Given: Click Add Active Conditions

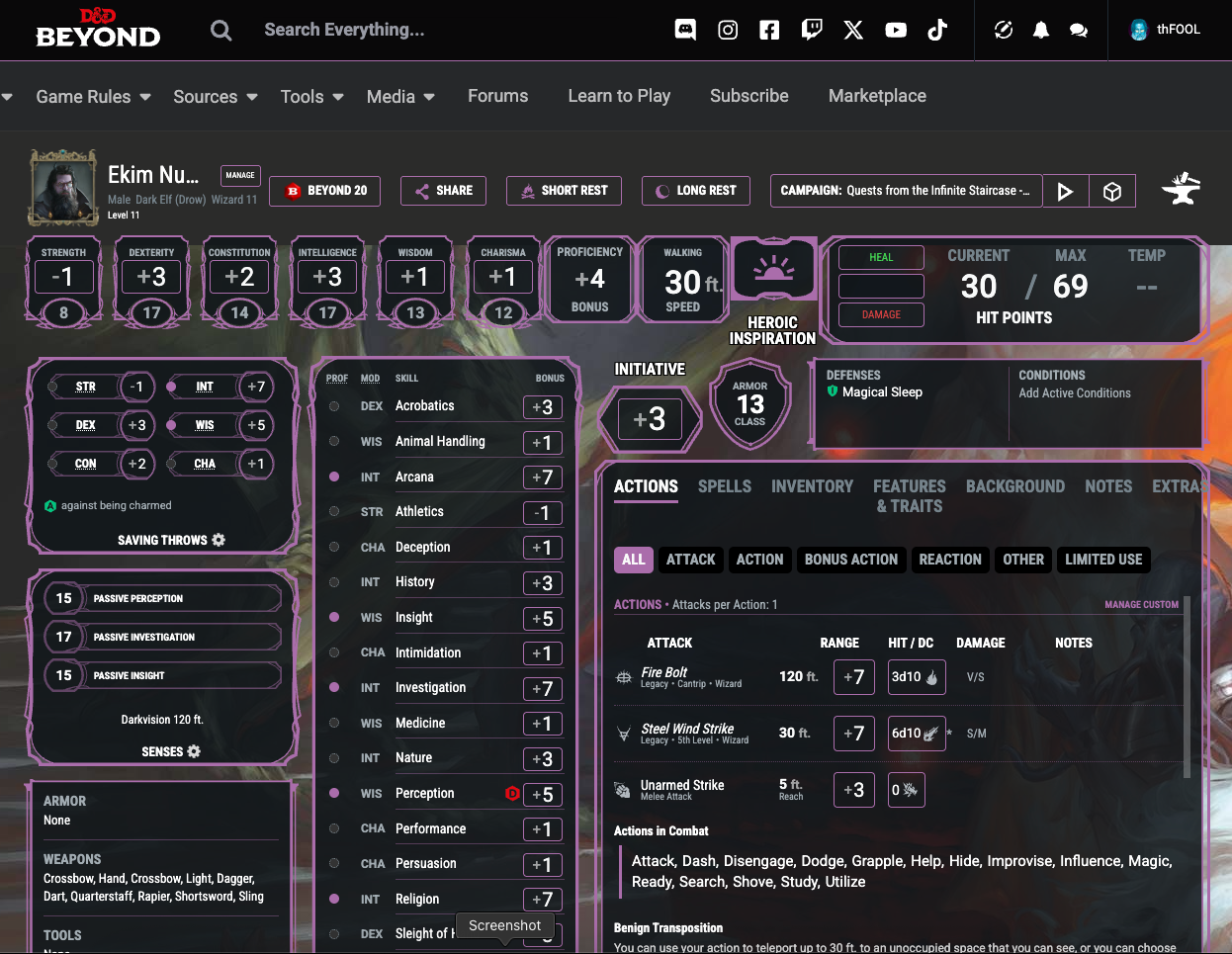Looking at the screenshot, I should [x=1075, y=392].
